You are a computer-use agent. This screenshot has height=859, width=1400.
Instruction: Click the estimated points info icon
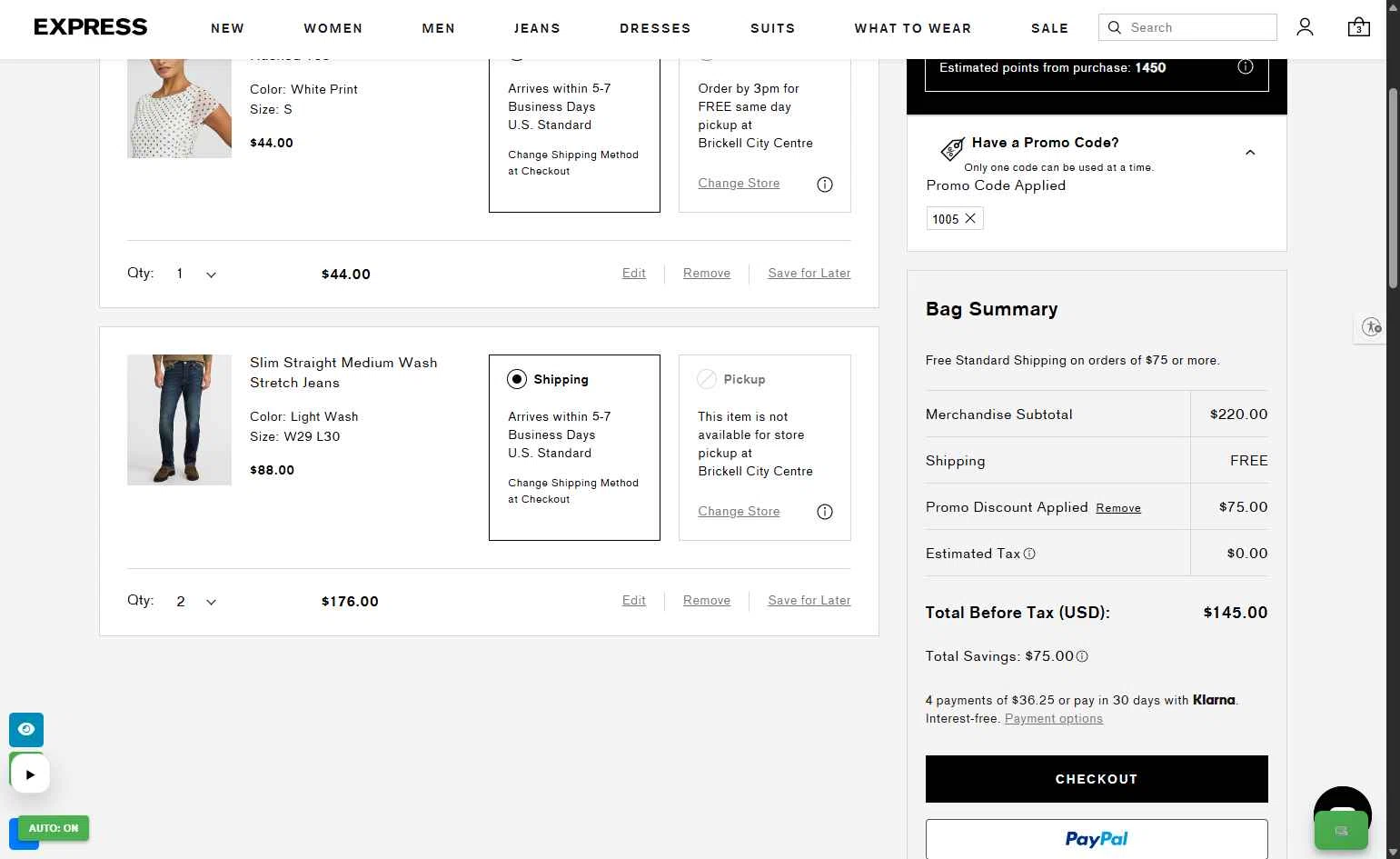pos(1246,67)
